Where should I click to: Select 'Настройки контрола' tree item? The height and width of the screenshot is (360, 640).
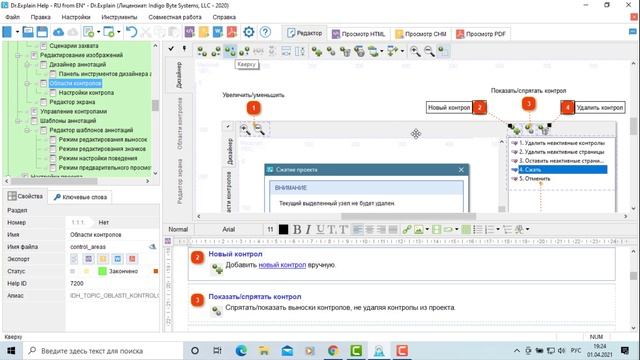(86, 93)
